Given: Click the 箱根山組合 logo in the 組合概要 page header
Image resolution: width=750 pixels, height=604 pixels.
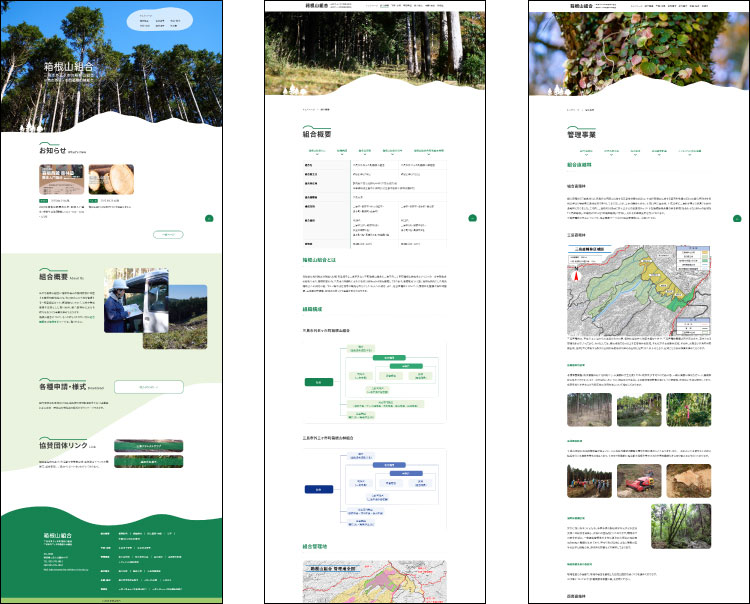Looking at the screenshot, I should (x=289, y=5).
